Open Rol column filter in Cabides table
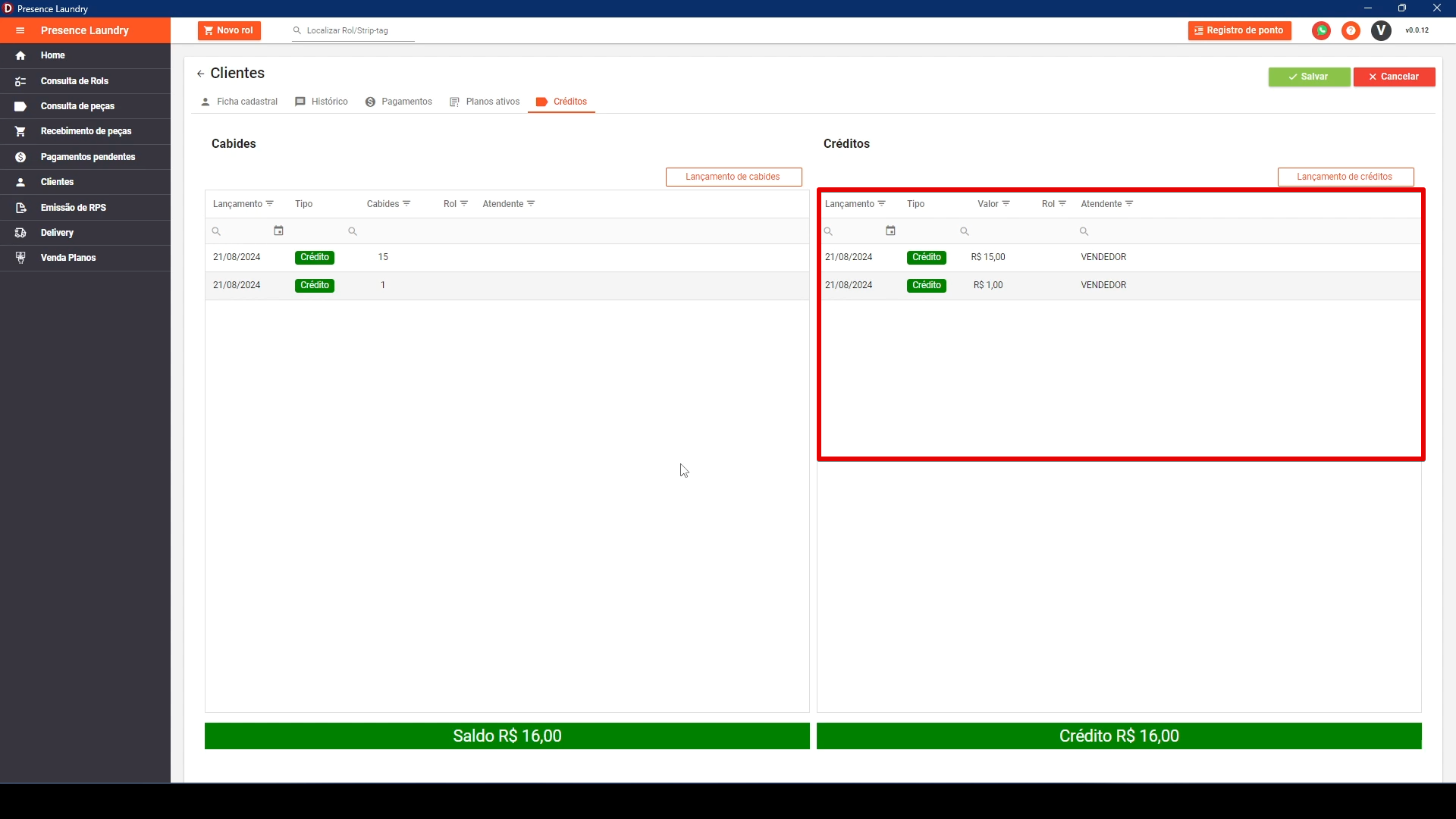 [x=464, y=204]
